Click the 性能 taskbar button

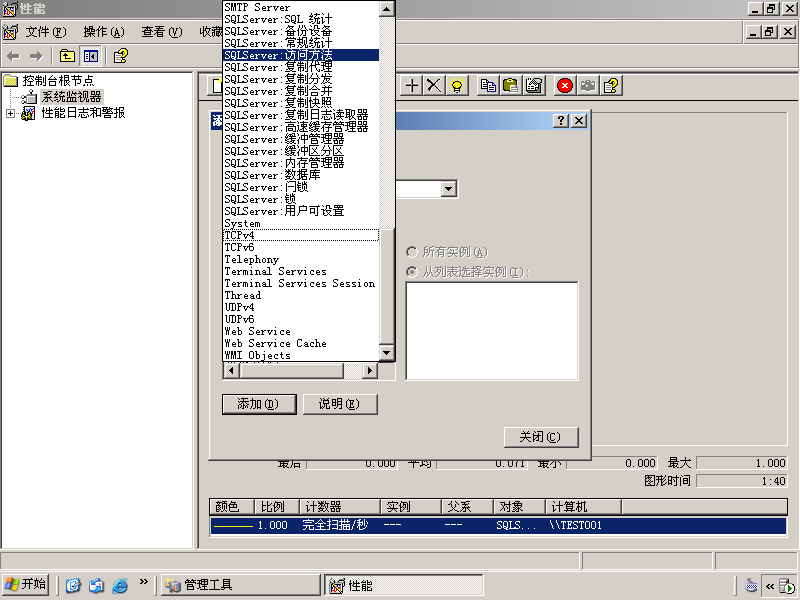pos(404,585)
